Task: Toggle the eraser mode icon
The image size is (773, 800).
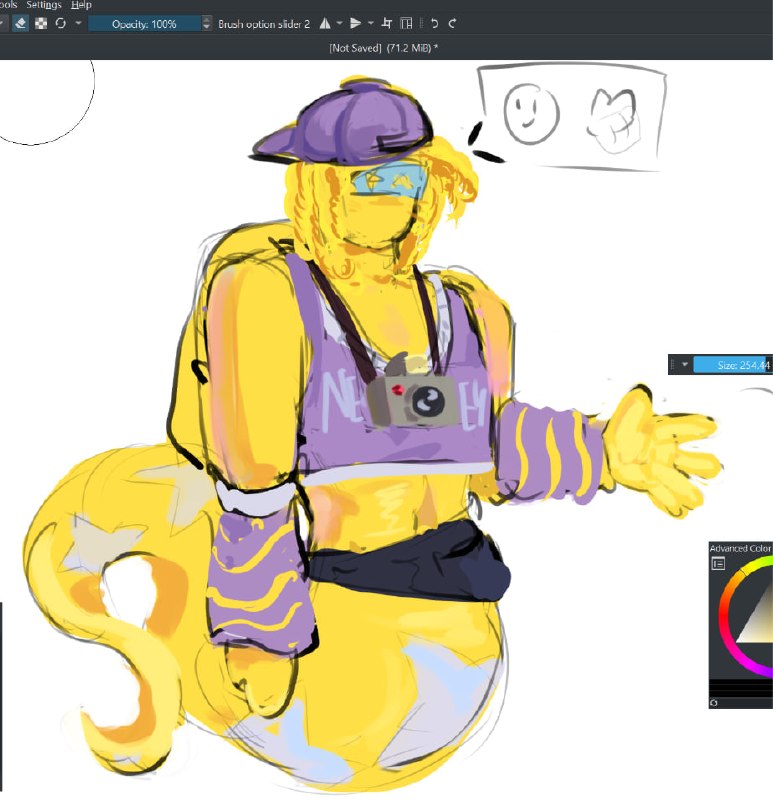Action: (x=20, y=23)
